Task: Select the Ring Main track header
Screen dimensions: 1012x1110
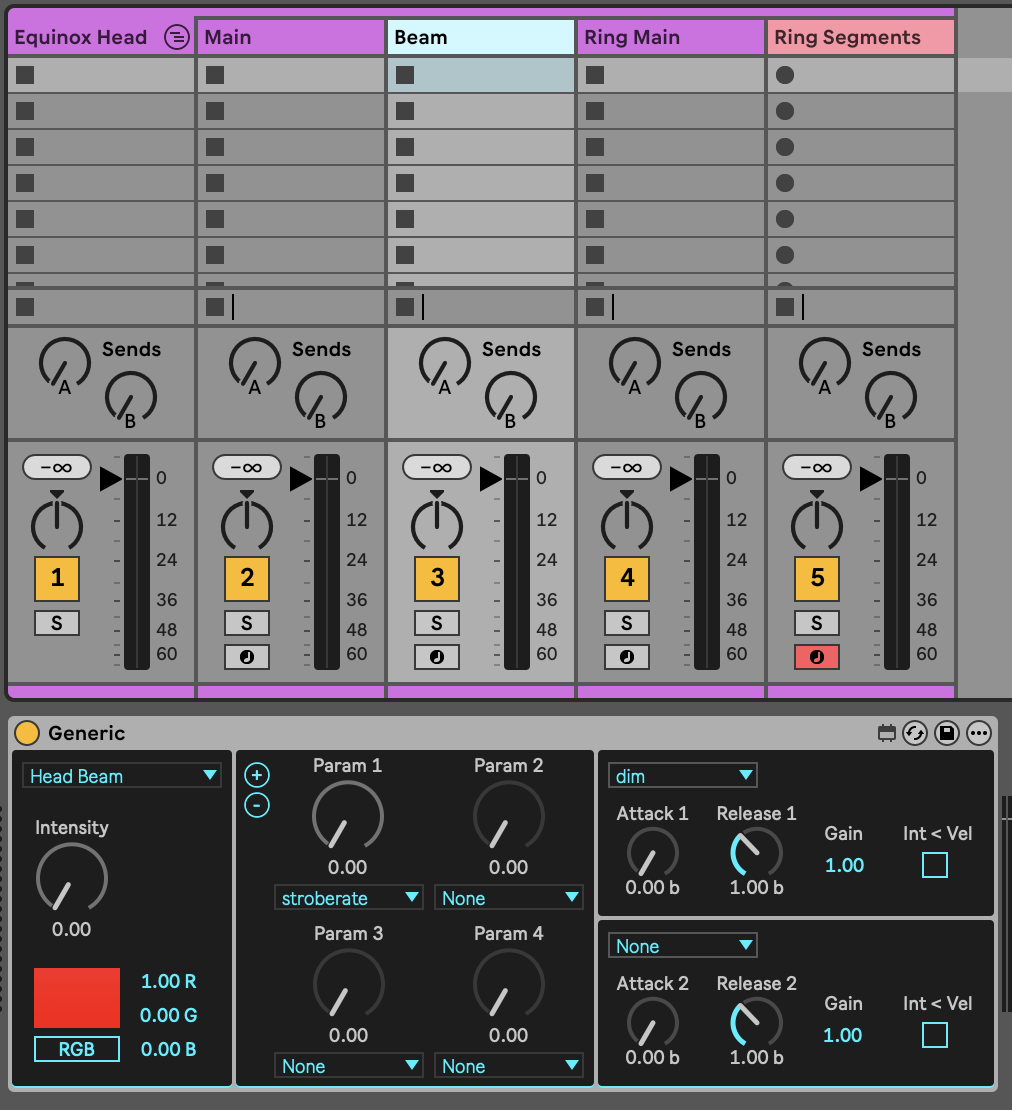Action: [x=670, y=38]
